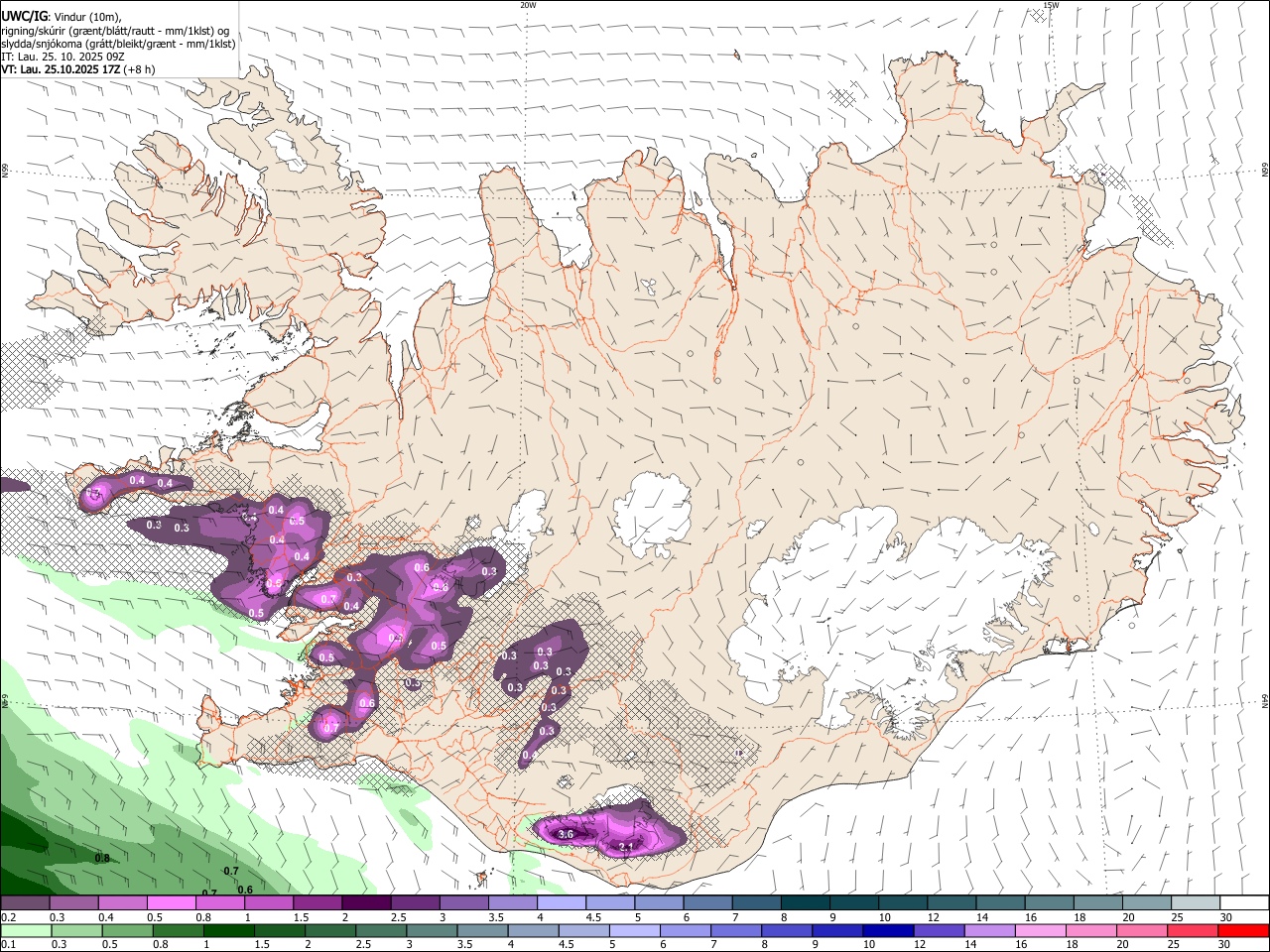Click the '20W' longitude label
Screen dimensions: 1270x952
[x=528, y=5]
